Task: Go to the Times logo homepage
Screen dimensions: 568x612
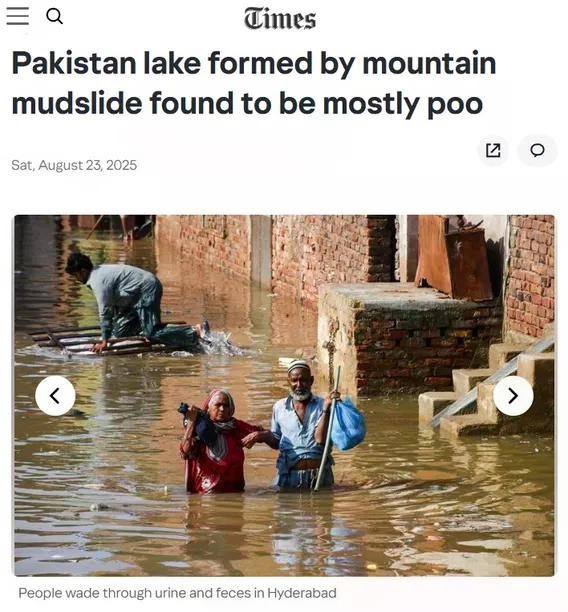Action: [x=280, y=19]
